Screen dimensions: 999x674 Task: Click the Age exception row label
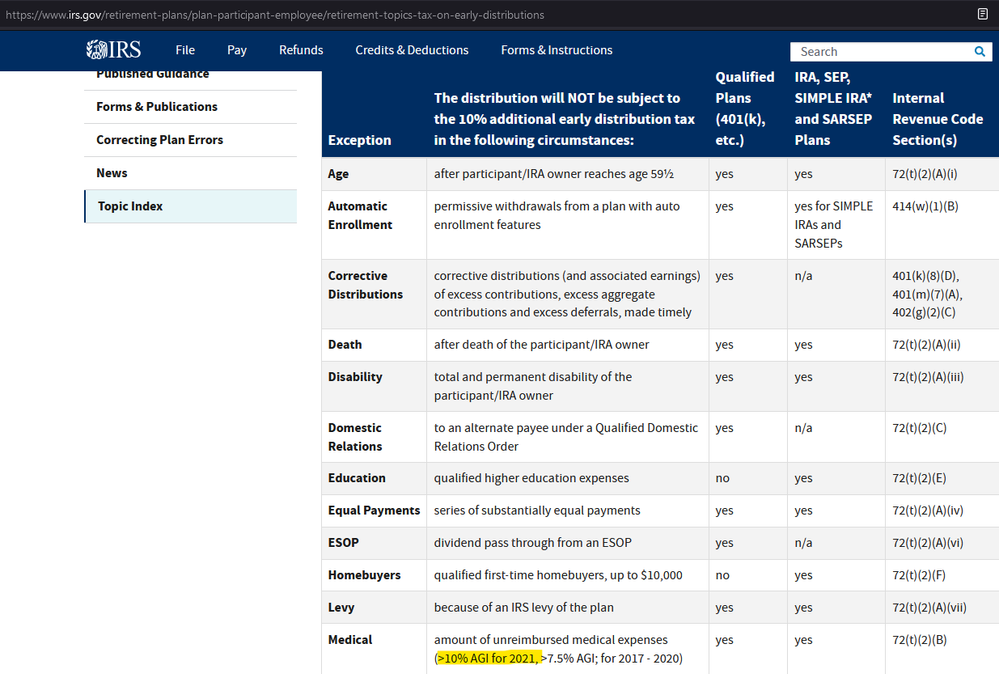click(338, 174)
